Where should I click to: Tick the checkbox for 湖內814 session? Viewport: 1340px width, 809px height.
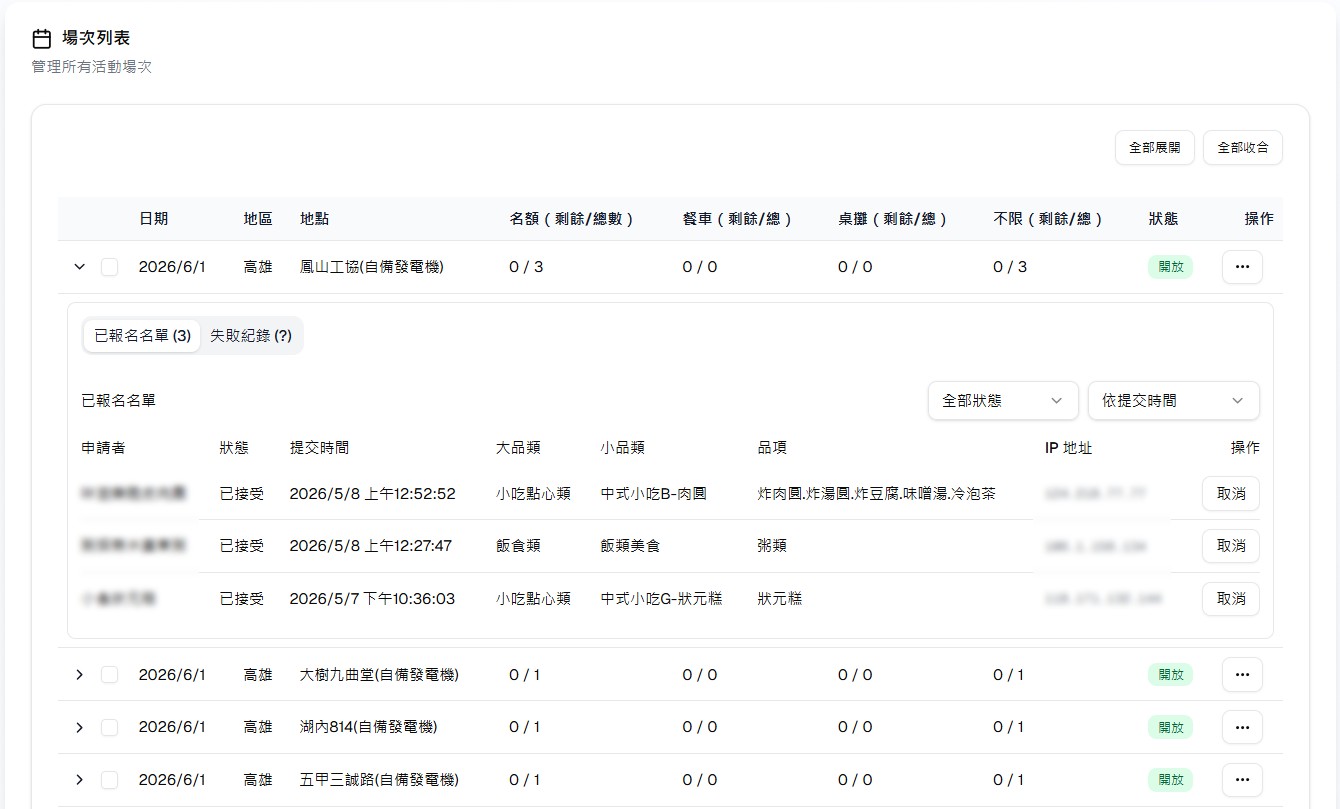110,727
